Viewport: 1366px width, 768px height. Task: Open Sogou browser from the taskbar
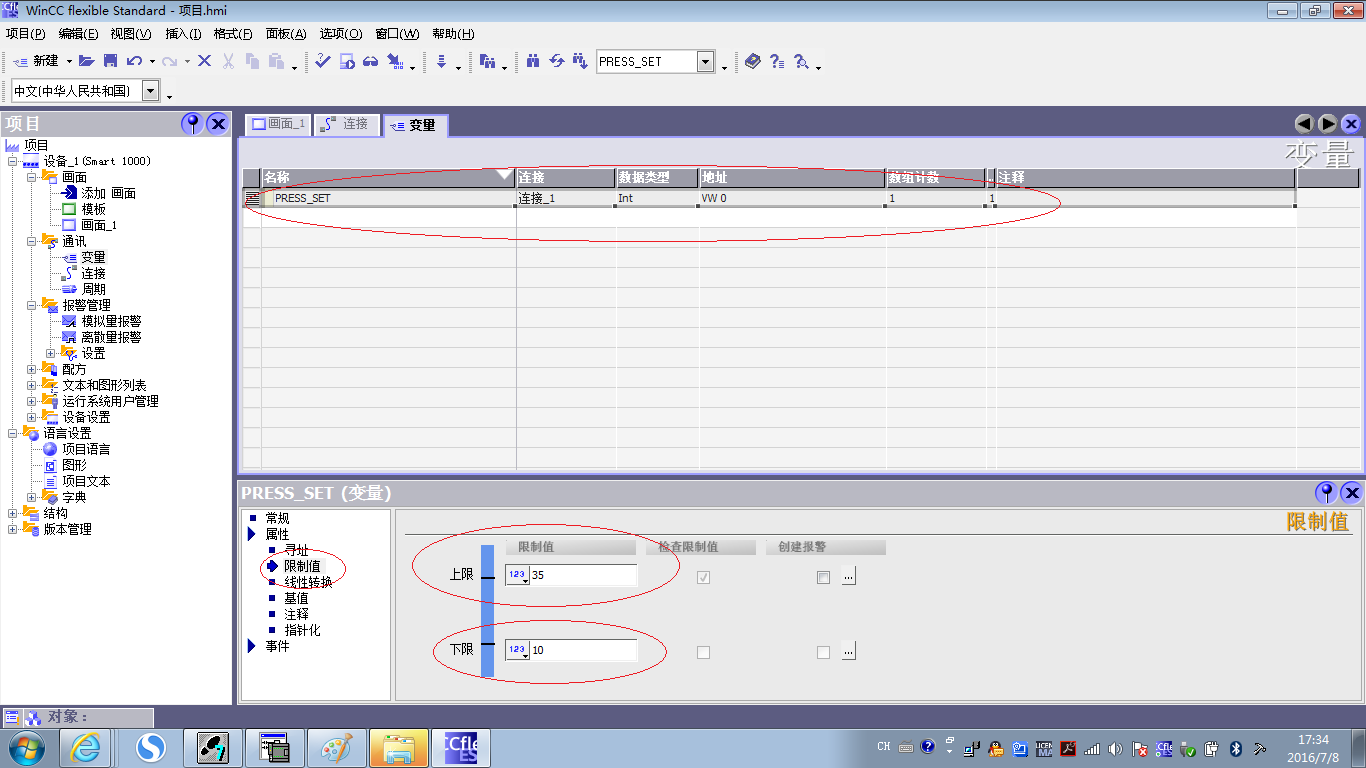(150, 747)
